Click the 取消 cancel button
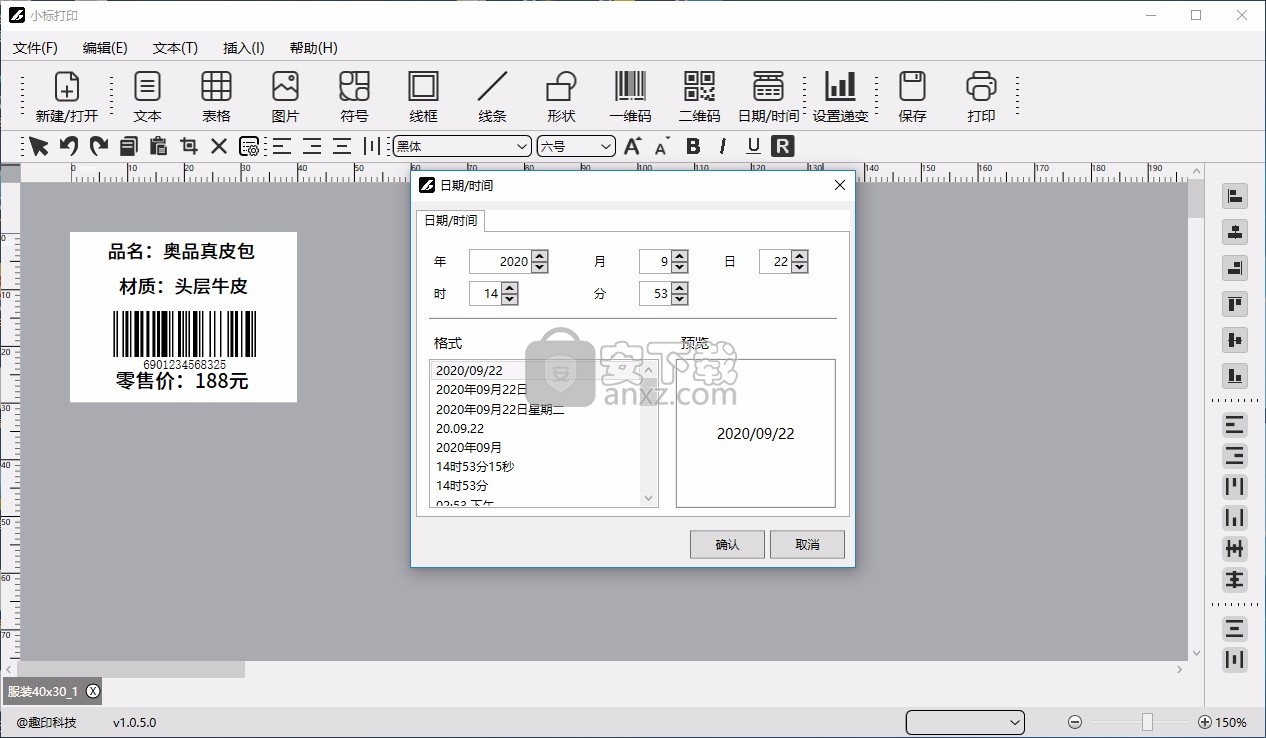This screenshot has width=1266, height=738. (807, 545)
